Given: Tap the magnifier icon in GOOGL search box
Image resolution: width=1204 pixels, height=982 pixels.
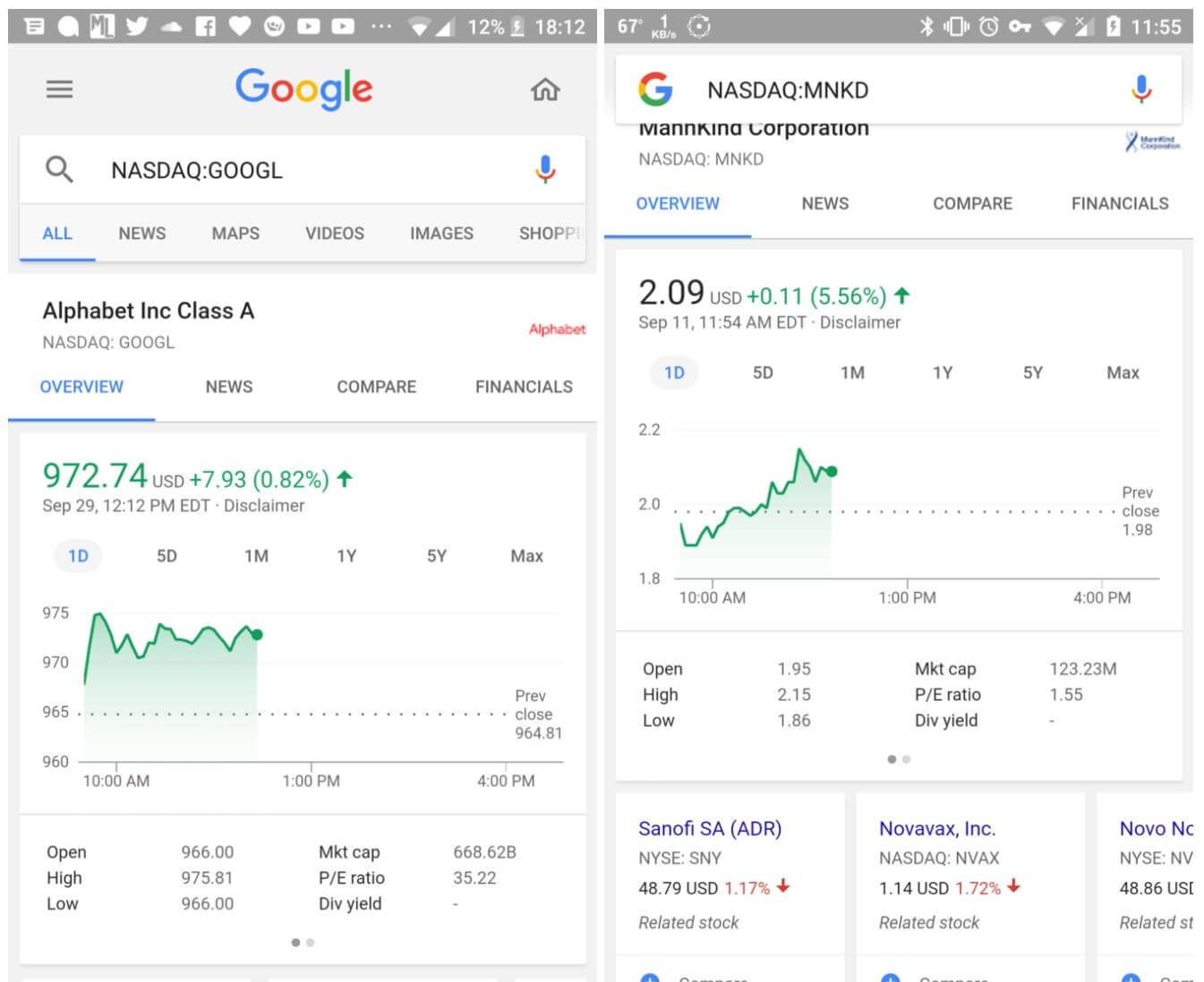Looking at the screenshot, I should [59, 169].
